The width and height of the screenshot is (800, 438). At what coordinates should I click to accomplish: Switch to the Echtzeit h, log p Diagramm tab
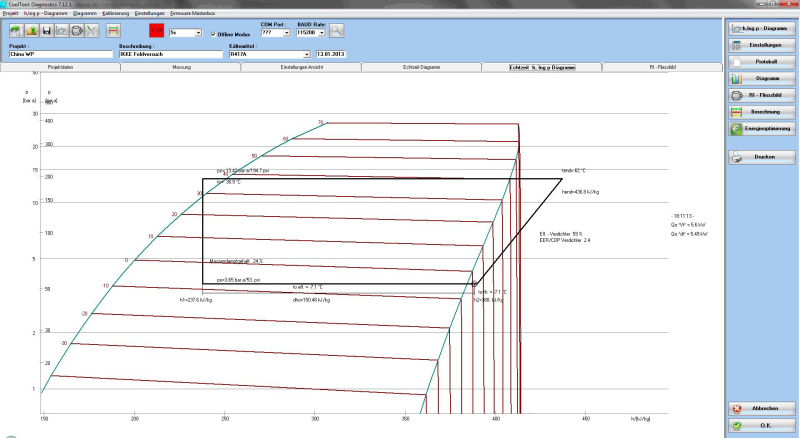pyautogui.click(x=542, y=67)
